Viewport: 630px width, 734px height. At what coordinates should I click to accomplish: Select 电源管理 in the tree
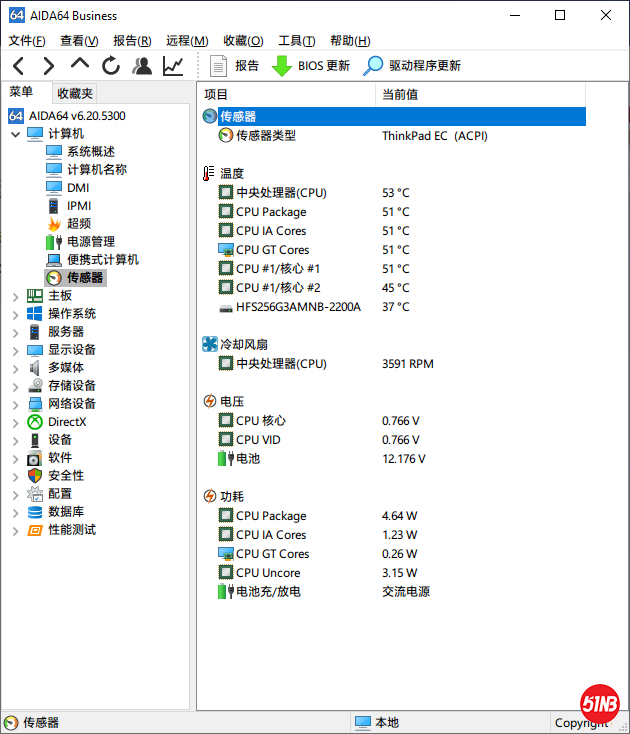click(90, 242)
